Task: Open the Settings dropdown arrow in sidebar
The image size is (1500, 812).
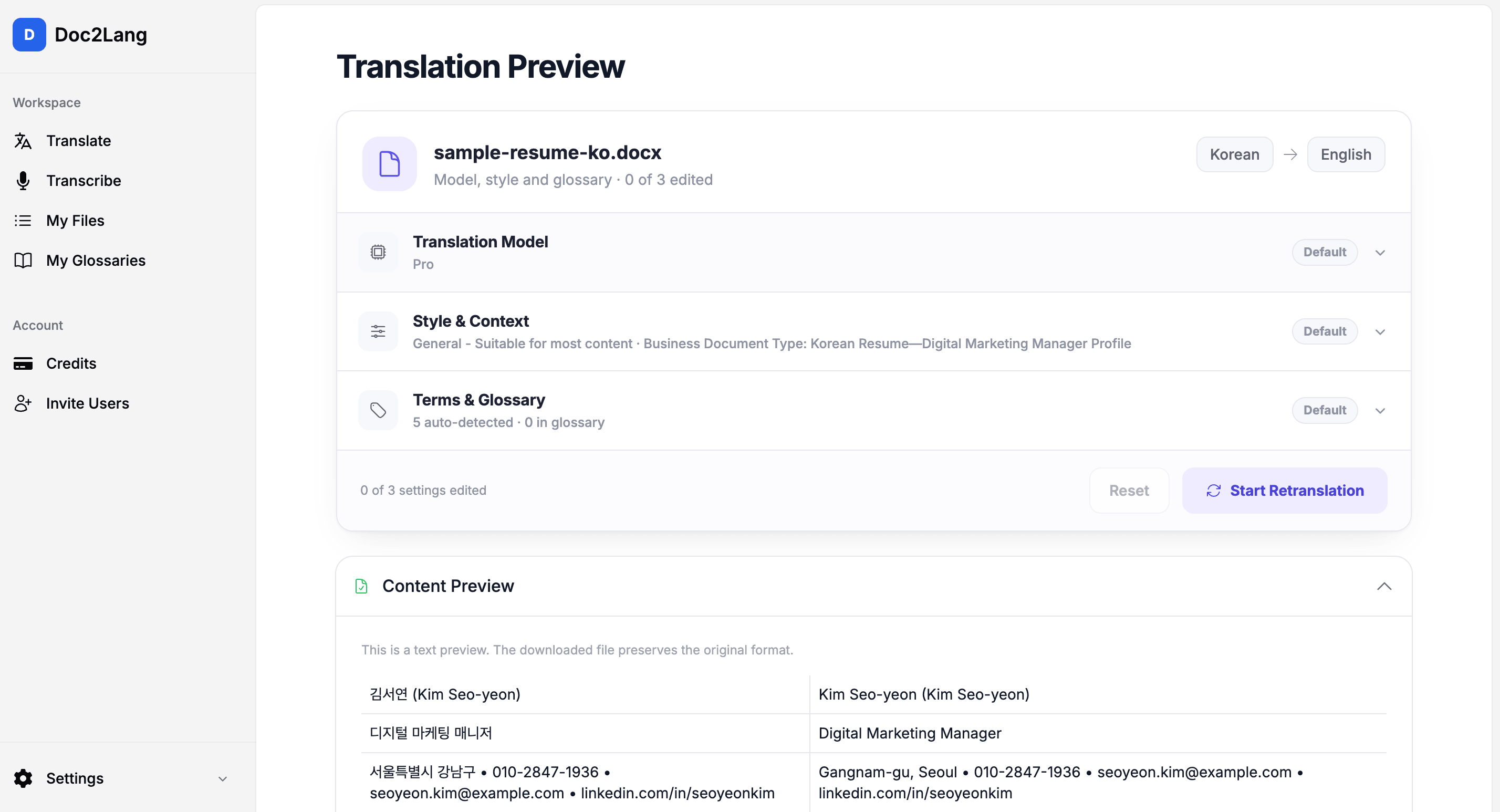Action: 223,779
